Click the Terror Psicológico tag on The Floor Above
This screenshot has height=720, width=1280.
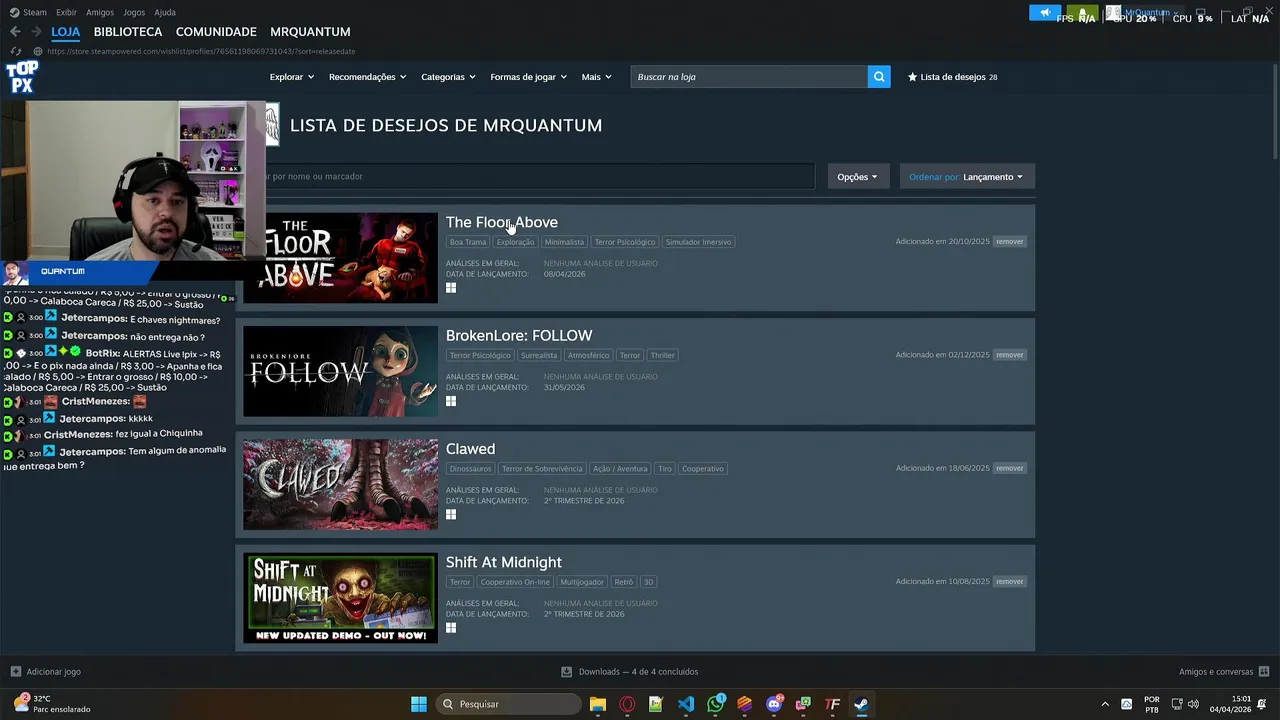(625, 242)
